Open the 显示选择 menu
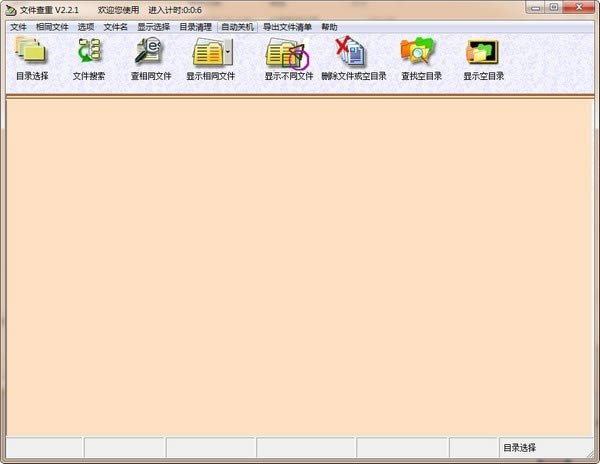Viewport: 600px width, 464px height. coord(153,27)
